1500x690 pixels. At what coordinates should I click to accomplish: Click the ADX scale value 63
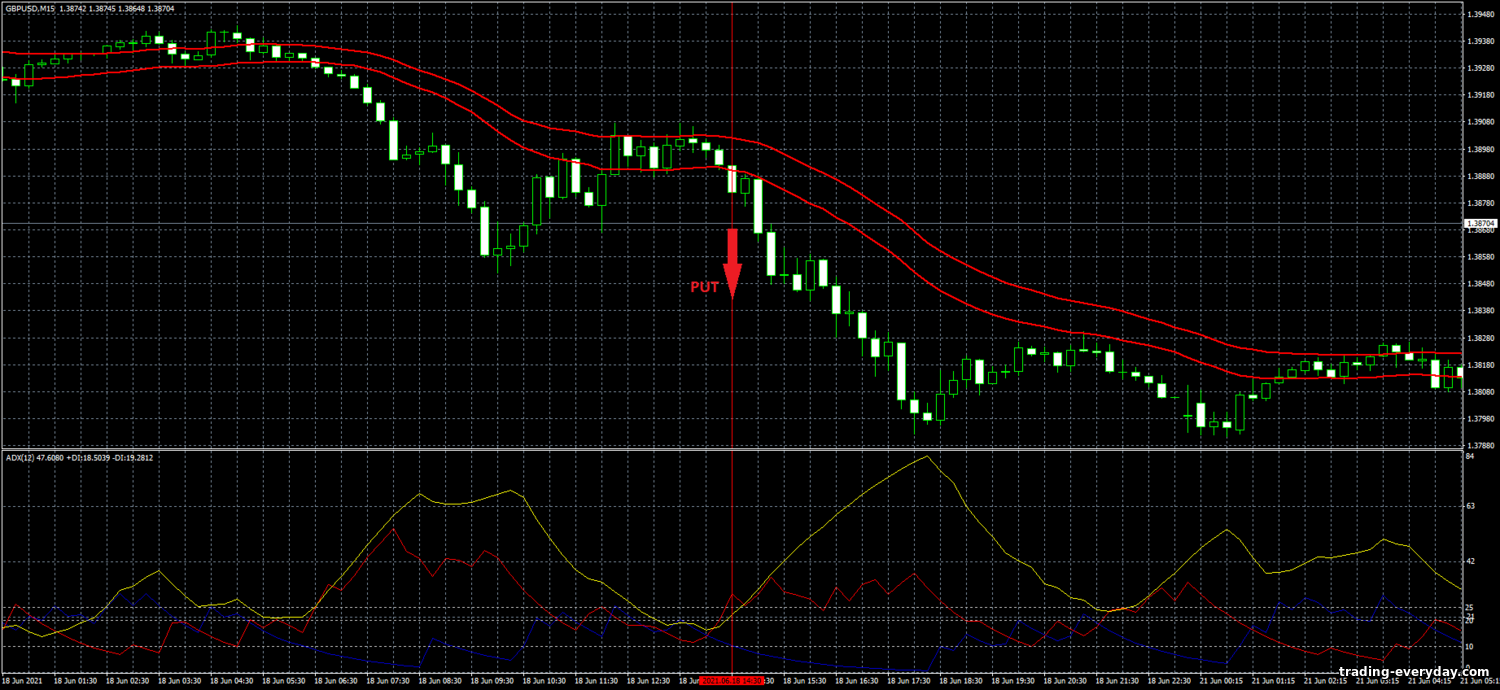(x=1470, y=507)
